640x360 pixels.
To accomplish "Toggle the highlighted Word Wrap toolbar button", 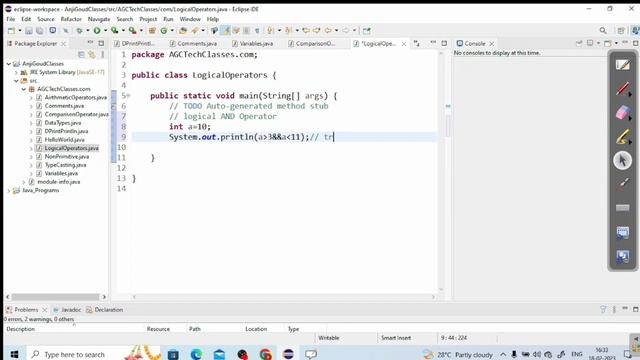I will click(225, 31).
